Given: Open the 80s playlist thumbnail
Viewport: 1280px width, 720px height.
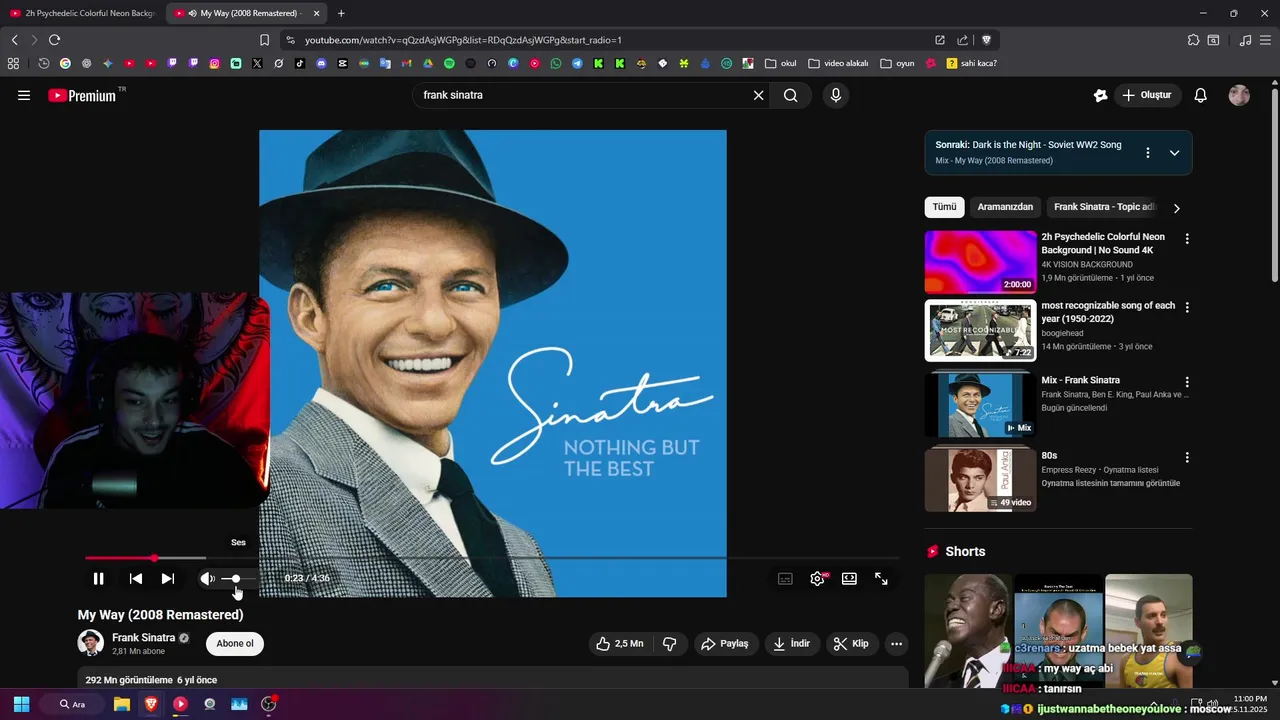Looking at the screenshot, I should tap(981, 479).
